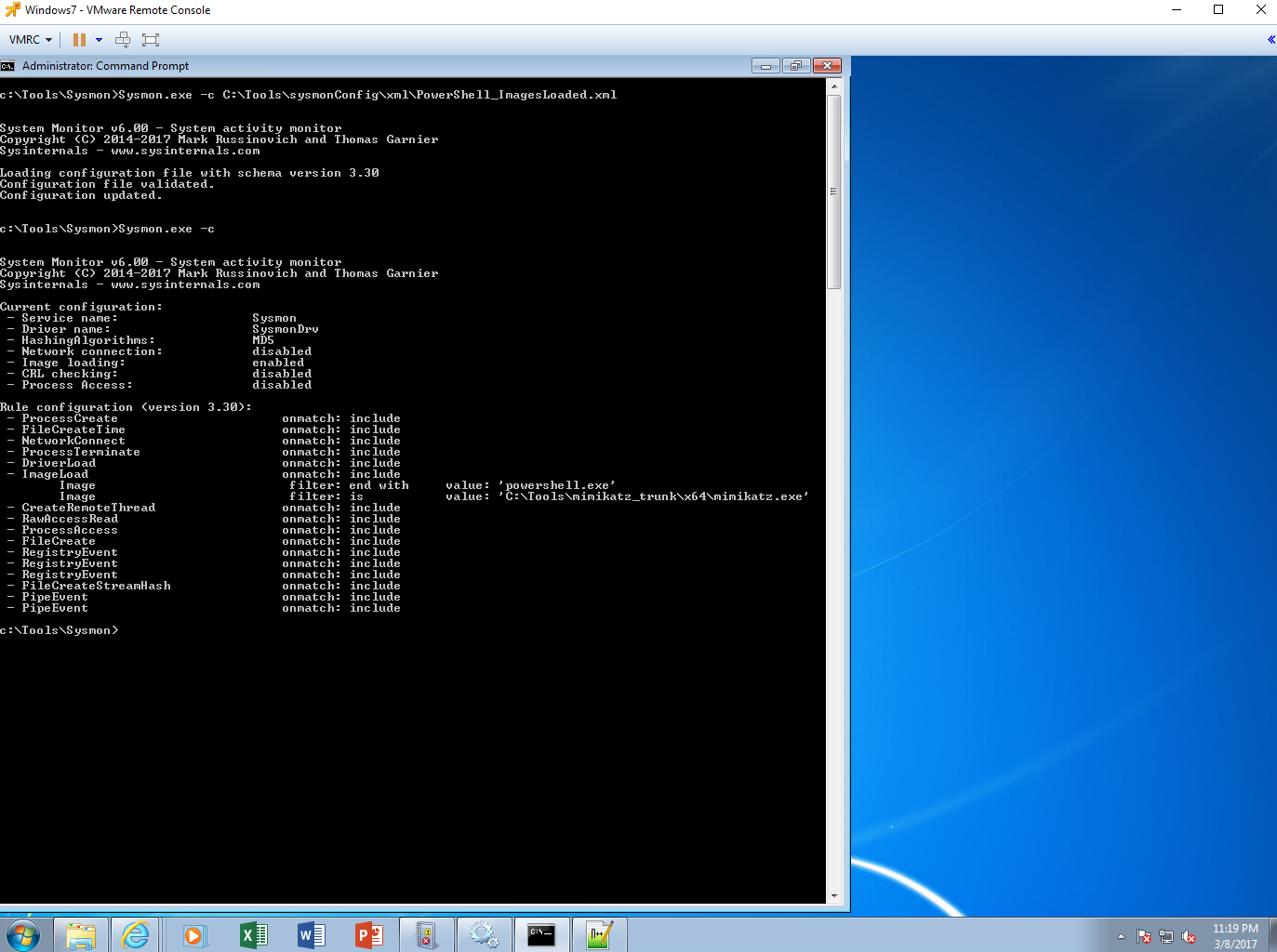Send Ctrl+Alt+Del to the virtual machine

(x=123, y=40)
